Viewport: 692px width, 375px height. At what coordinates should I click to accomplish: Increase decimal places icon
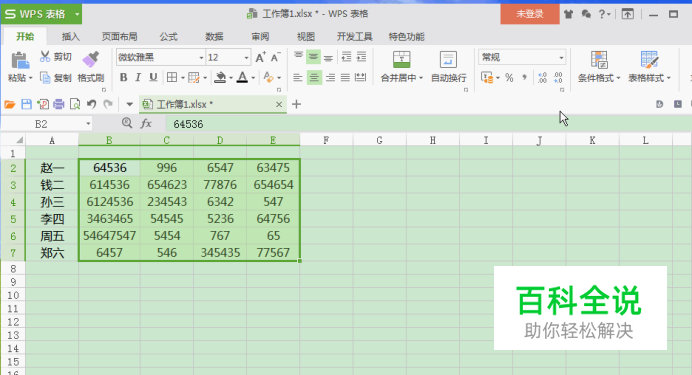(x=542, y=78)
